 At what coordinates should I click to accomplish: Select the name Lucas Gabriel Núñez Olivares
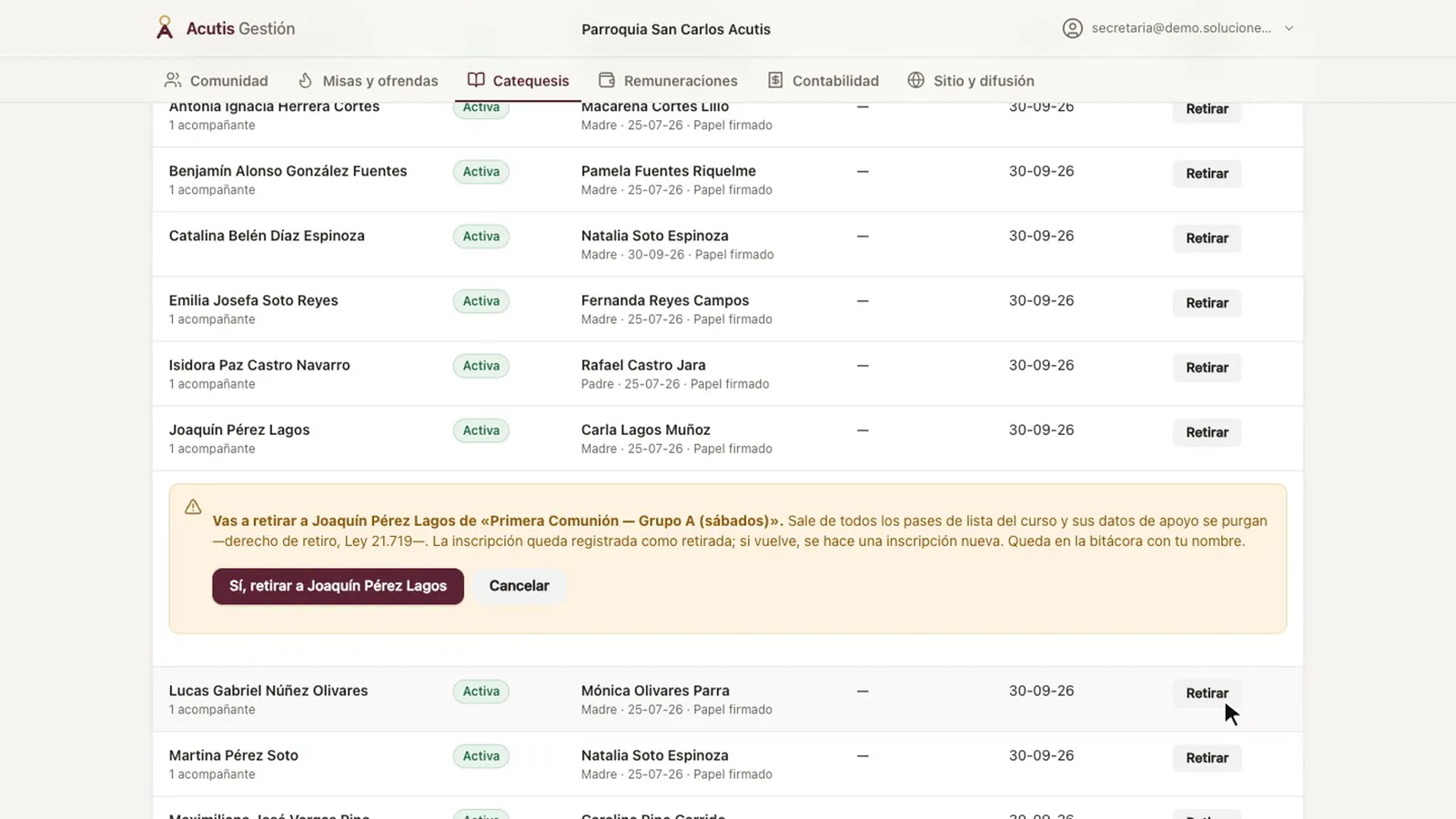(x=268, y=691)
